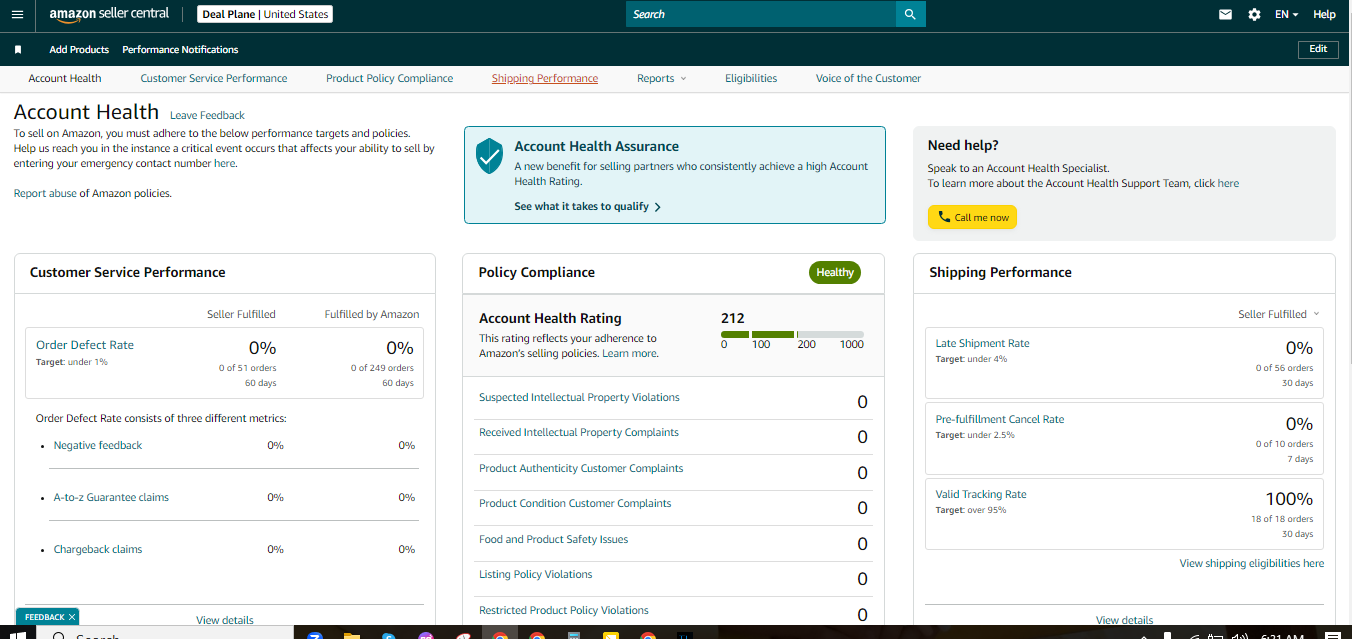Go to the Shipping Performance tab
Viewport: 1352px width, 639px height.
(545, 78)
